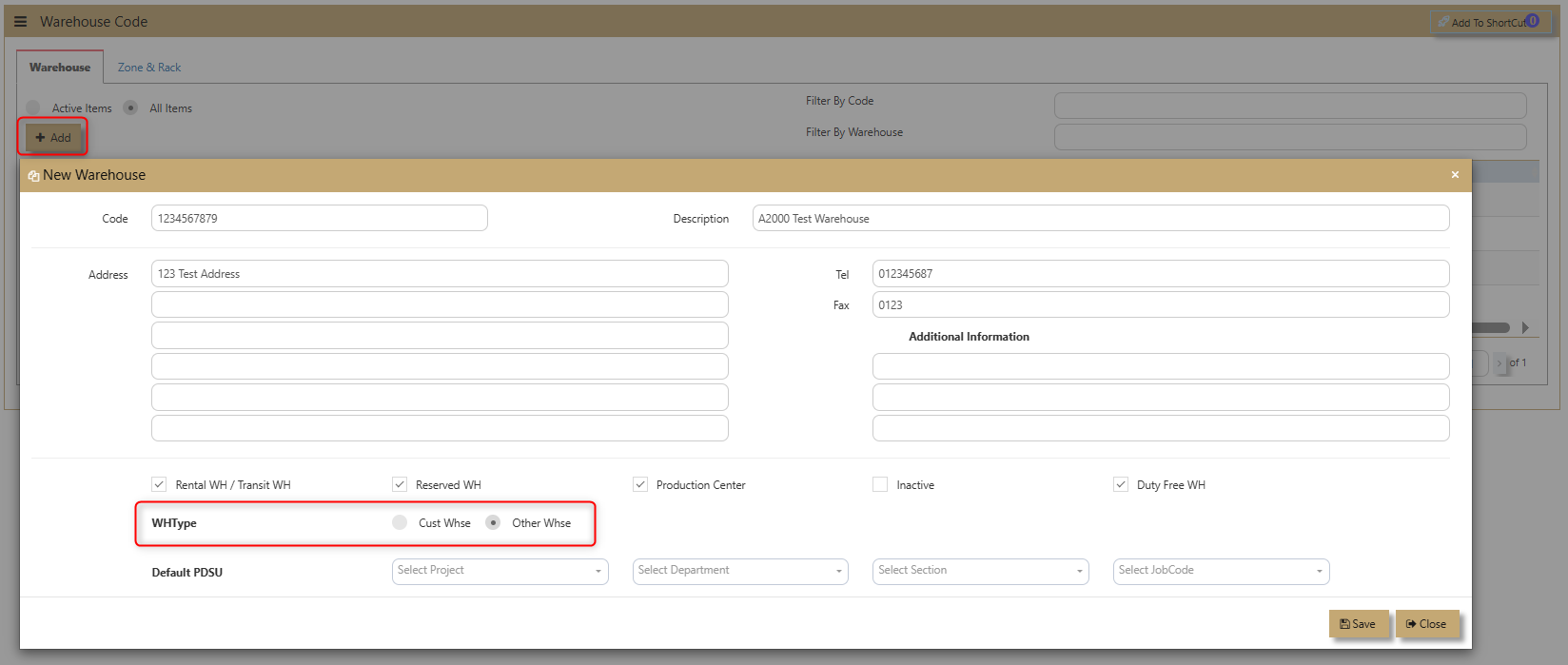1568x665 pixels.
Task: Uncheck the Duty Free WH checkbox
Action: tap(1121, 484)
